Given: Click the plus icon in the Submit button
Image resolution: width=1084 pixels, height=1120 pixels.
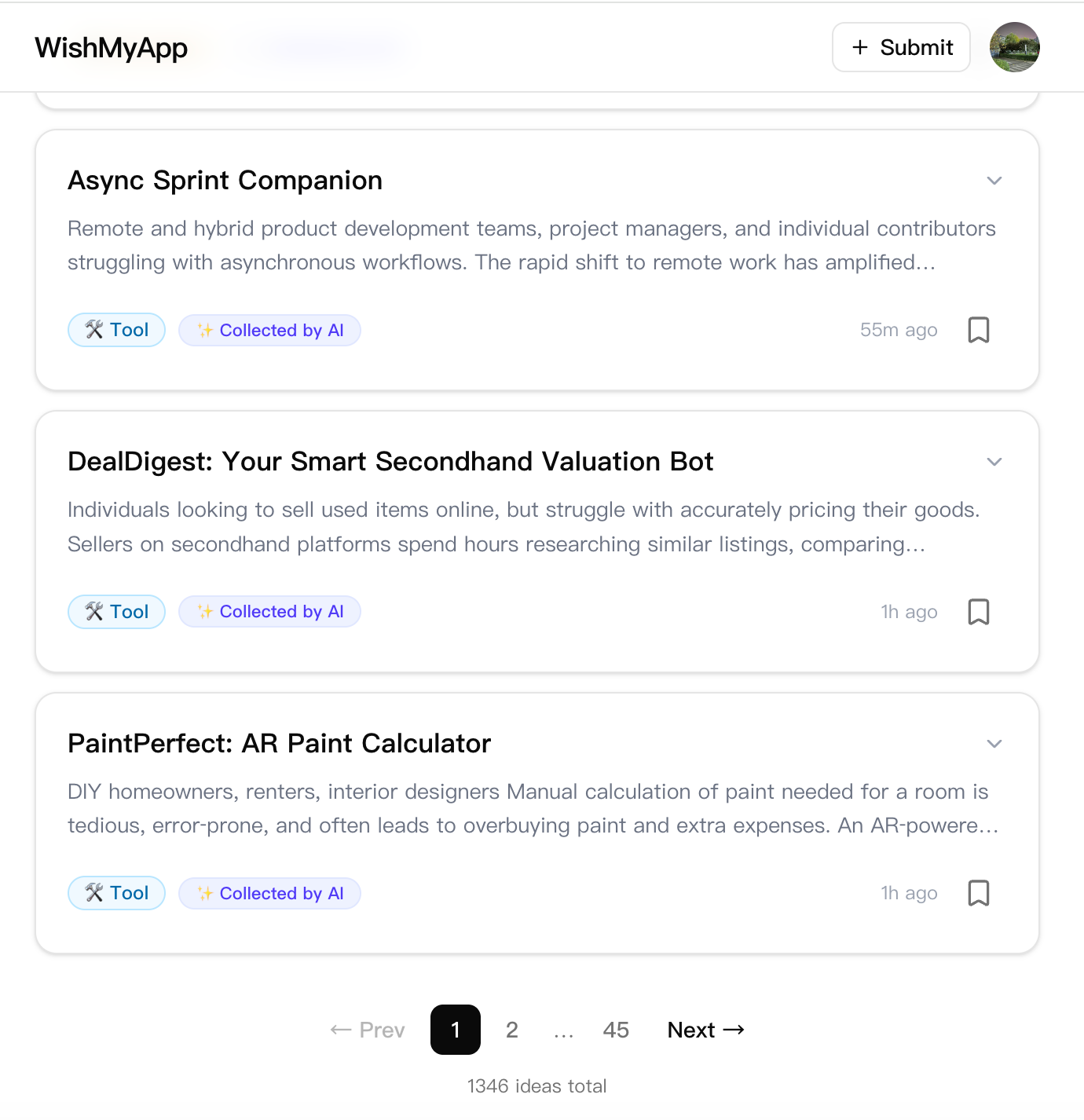Looking at the screenshot, I should tap(860, 47).
